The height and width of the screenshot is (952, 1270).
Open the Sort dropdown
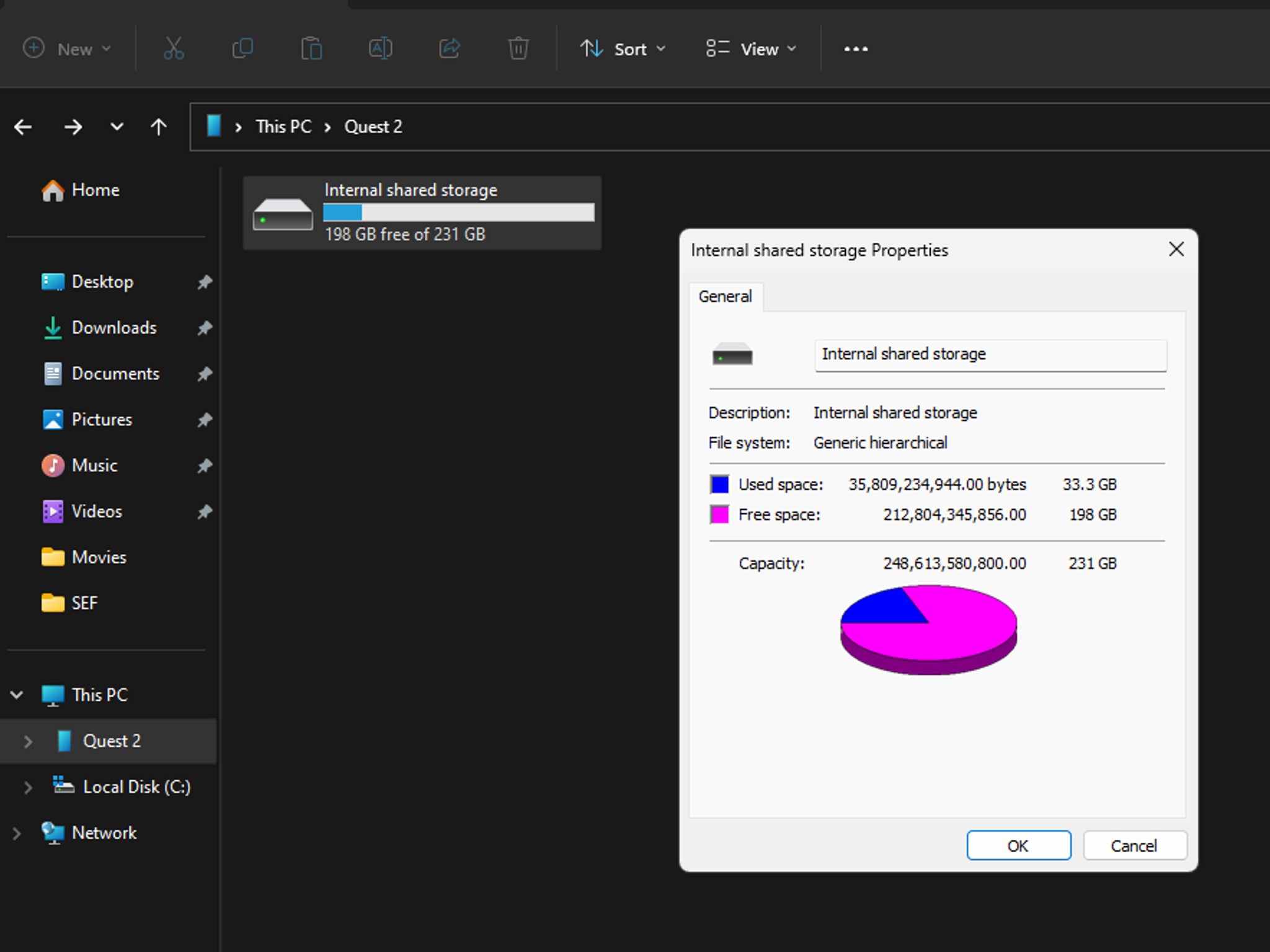click(x=623, y=48)
